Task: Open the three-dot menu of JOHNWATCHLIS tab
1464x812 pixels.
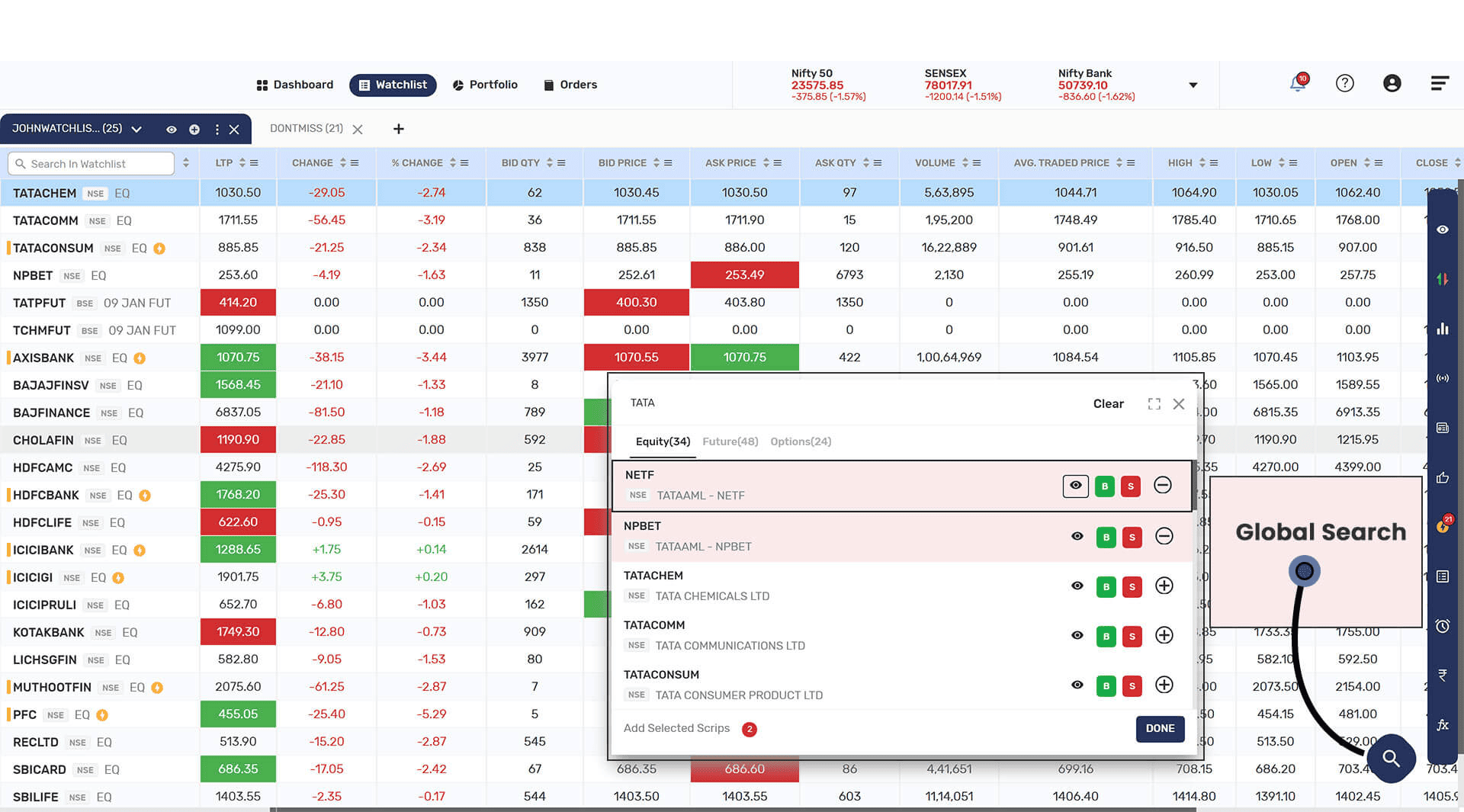Action: pos(217,130)
